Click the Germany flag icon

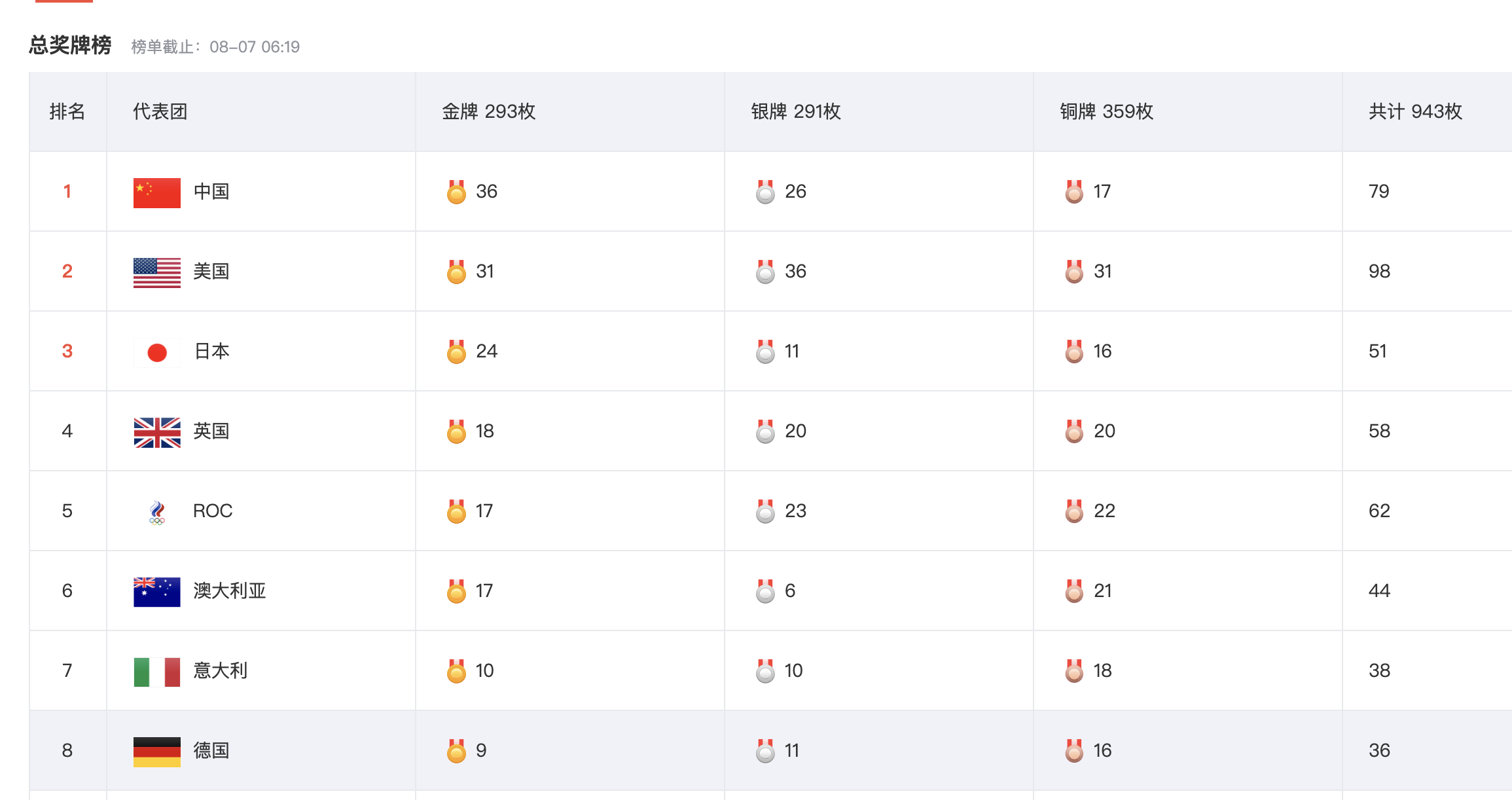157,752
